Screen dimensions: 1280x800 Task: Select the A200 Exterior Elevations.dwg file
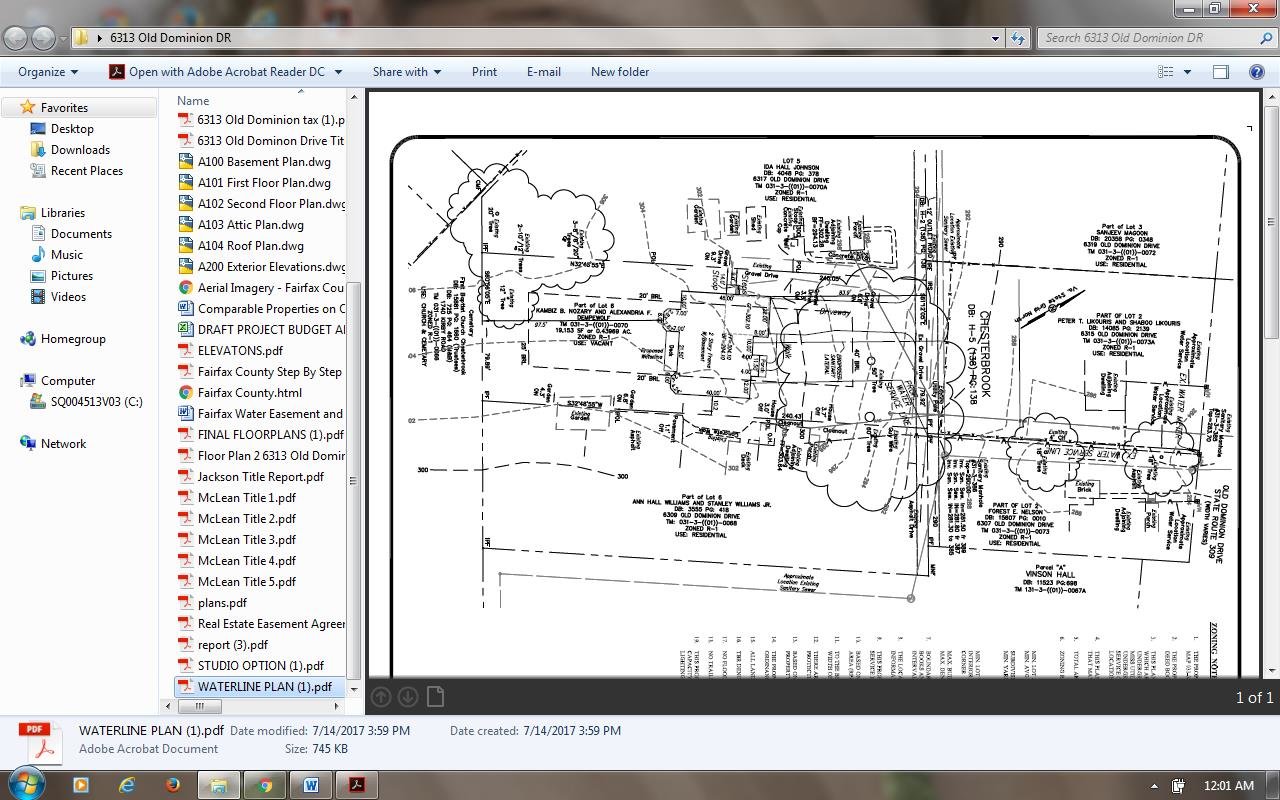click(261, 267)
